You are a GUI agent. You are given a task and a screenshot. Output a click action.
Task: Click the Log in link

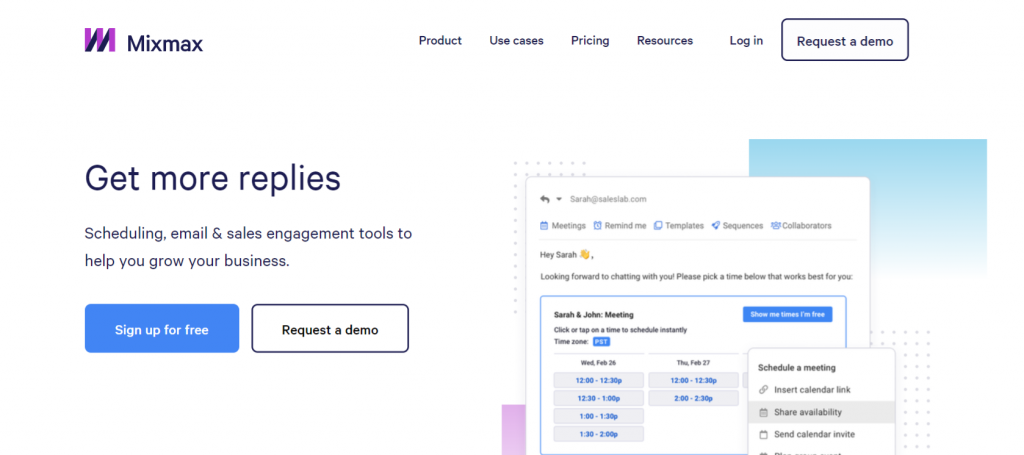[746, 40]
